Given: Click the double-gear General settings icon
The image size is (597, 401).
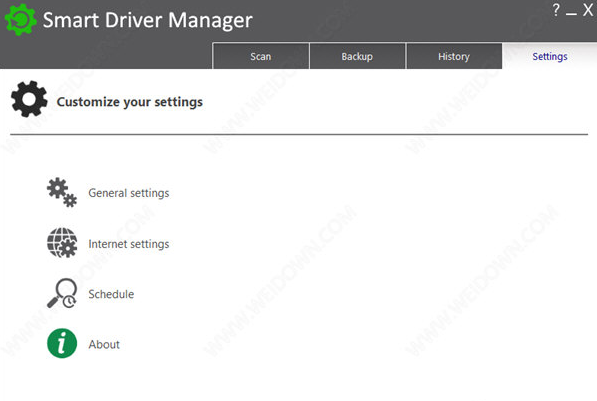Looking at the screenshot, I should (x=62, y=192).
